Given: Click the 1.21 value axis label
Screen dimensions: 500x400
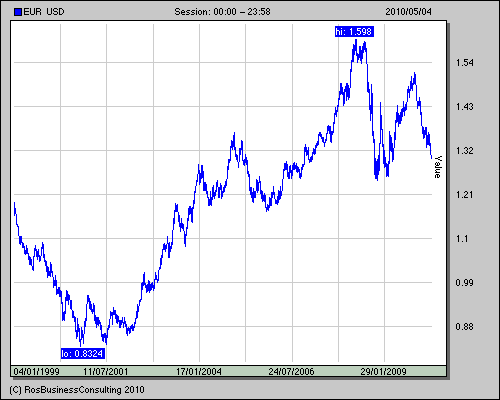Looking at the screenshot, I should [465, 195].
